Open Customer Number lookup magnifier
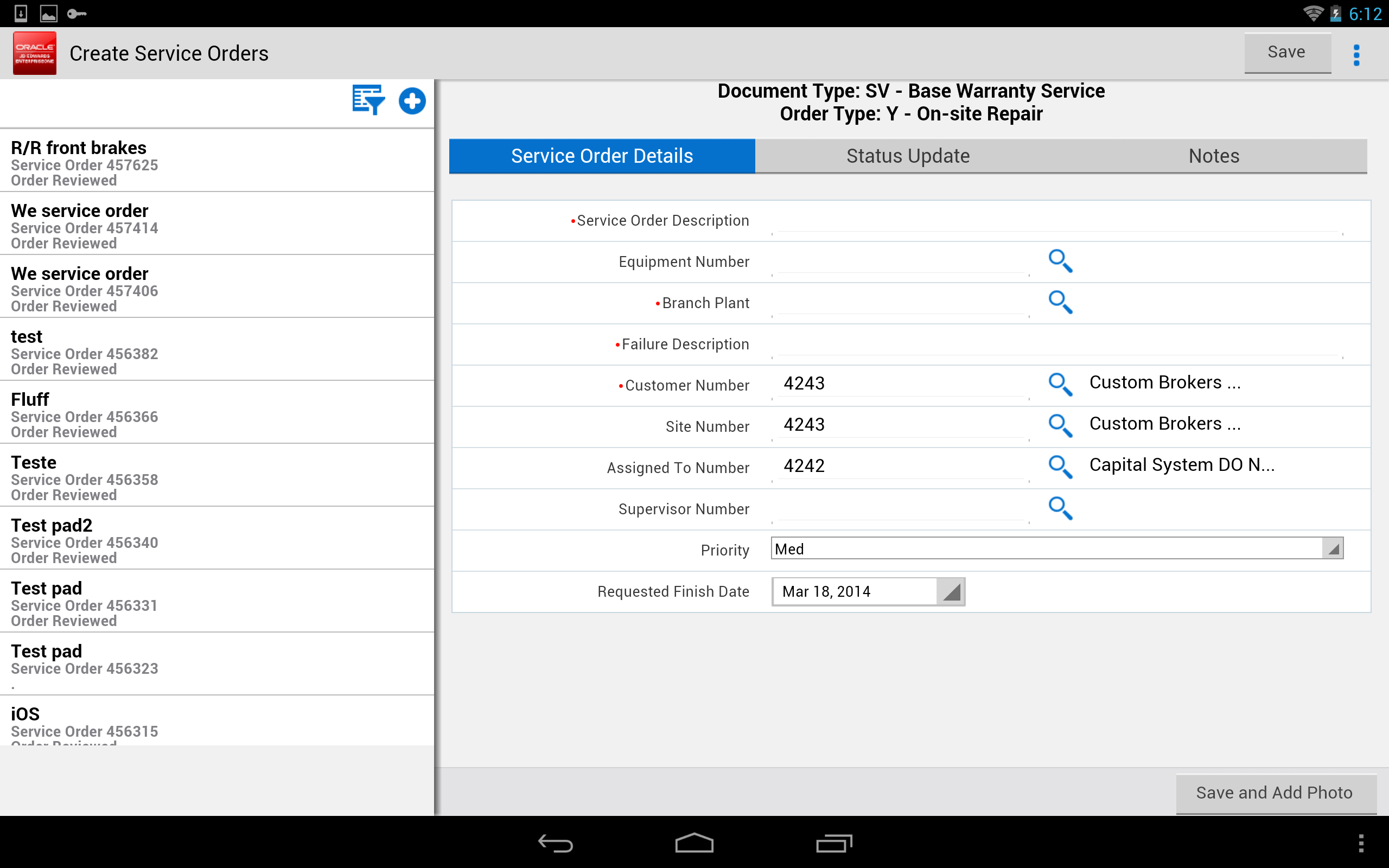Screen dimensions: 1389x868 (1060, 385)
